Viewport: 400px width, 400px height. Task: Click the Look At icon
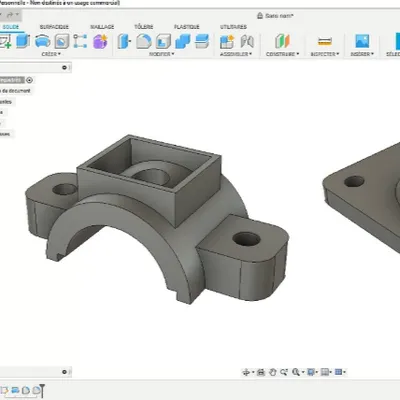point(261,372)
